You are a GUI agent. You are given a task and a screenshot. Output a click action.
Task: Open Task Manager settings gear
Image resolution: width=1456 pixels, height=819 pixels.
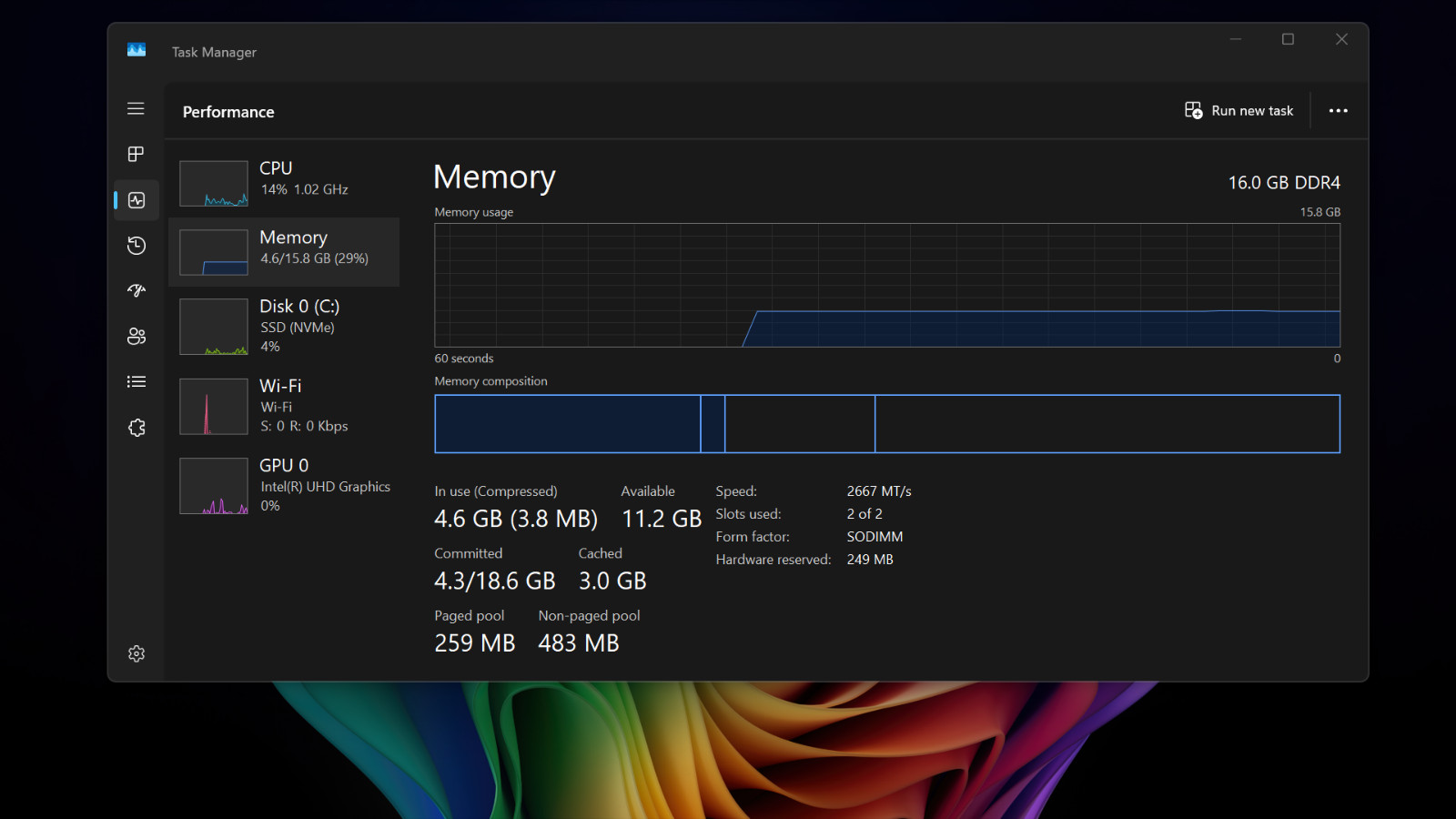pos(136,653)
